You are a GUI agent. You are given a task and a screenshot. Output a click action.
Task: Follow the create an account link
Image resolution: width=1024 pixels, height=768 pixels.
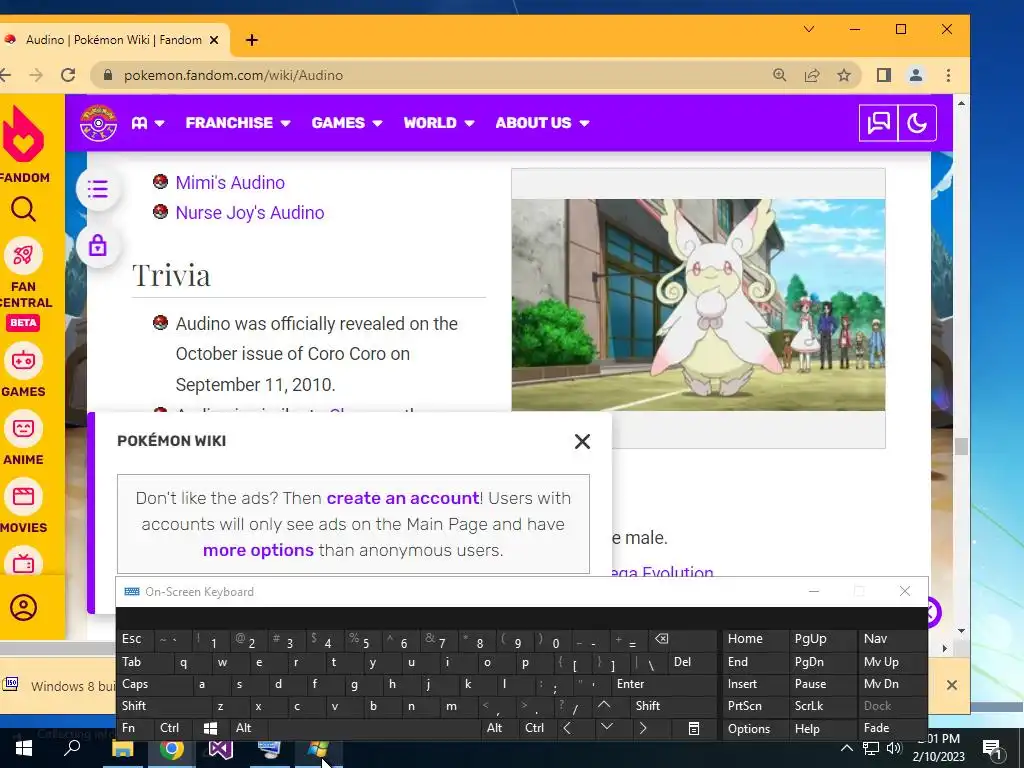pyautogui.click(x=403, y=498)
